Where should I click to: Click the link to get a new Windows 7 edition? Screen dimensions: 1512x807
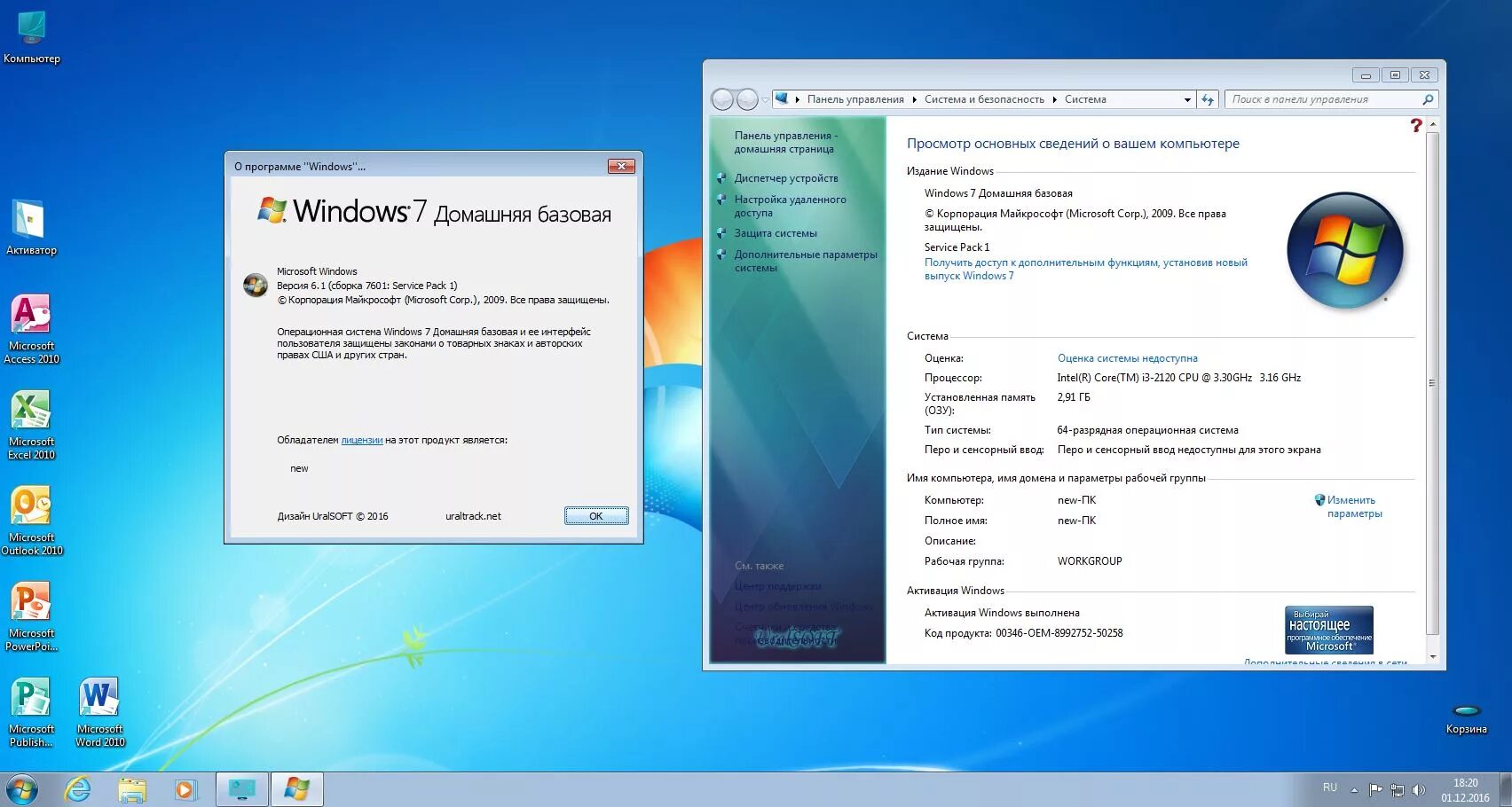point(1085,269)
